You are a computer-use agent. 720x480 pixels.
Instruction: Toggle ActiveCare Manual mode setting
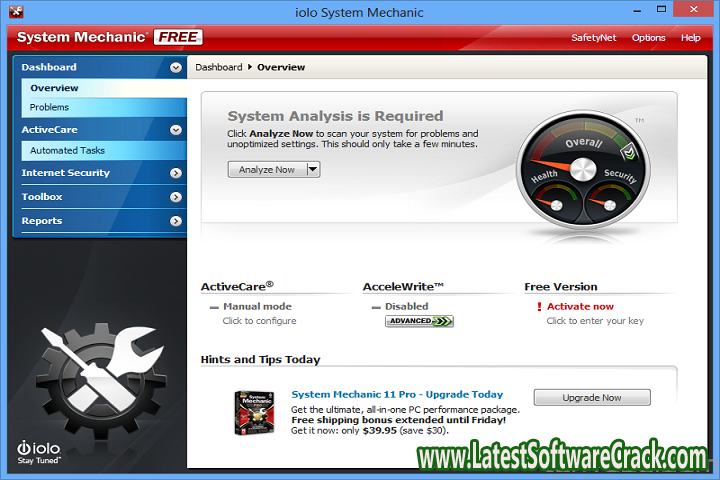tap(256, 307)
